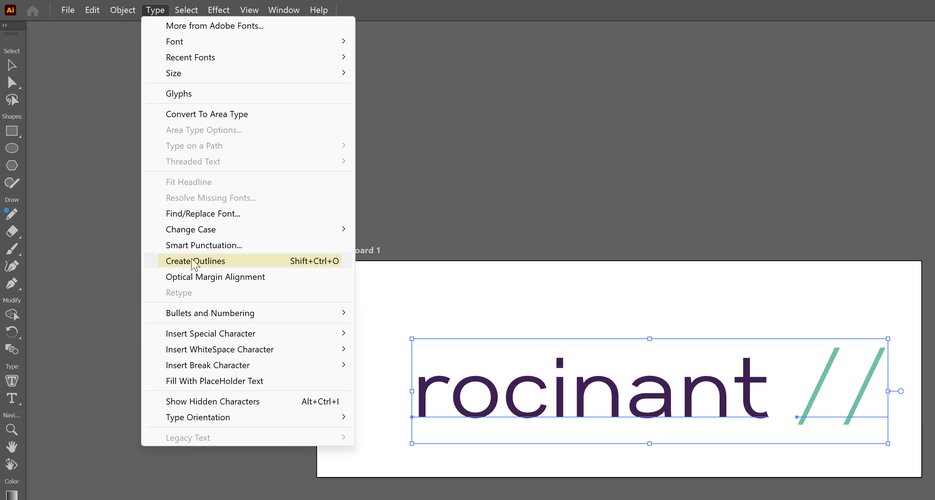
Task: Open the Help menu
Action: (x=318, y=10)
